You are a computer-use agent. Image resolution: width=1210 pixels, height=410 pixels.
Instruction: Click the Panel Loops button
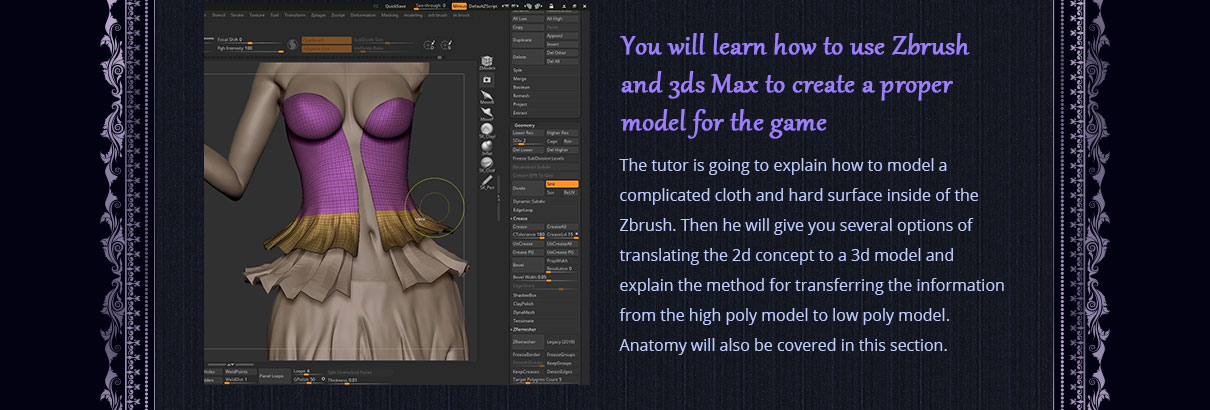tap(274, 376)
